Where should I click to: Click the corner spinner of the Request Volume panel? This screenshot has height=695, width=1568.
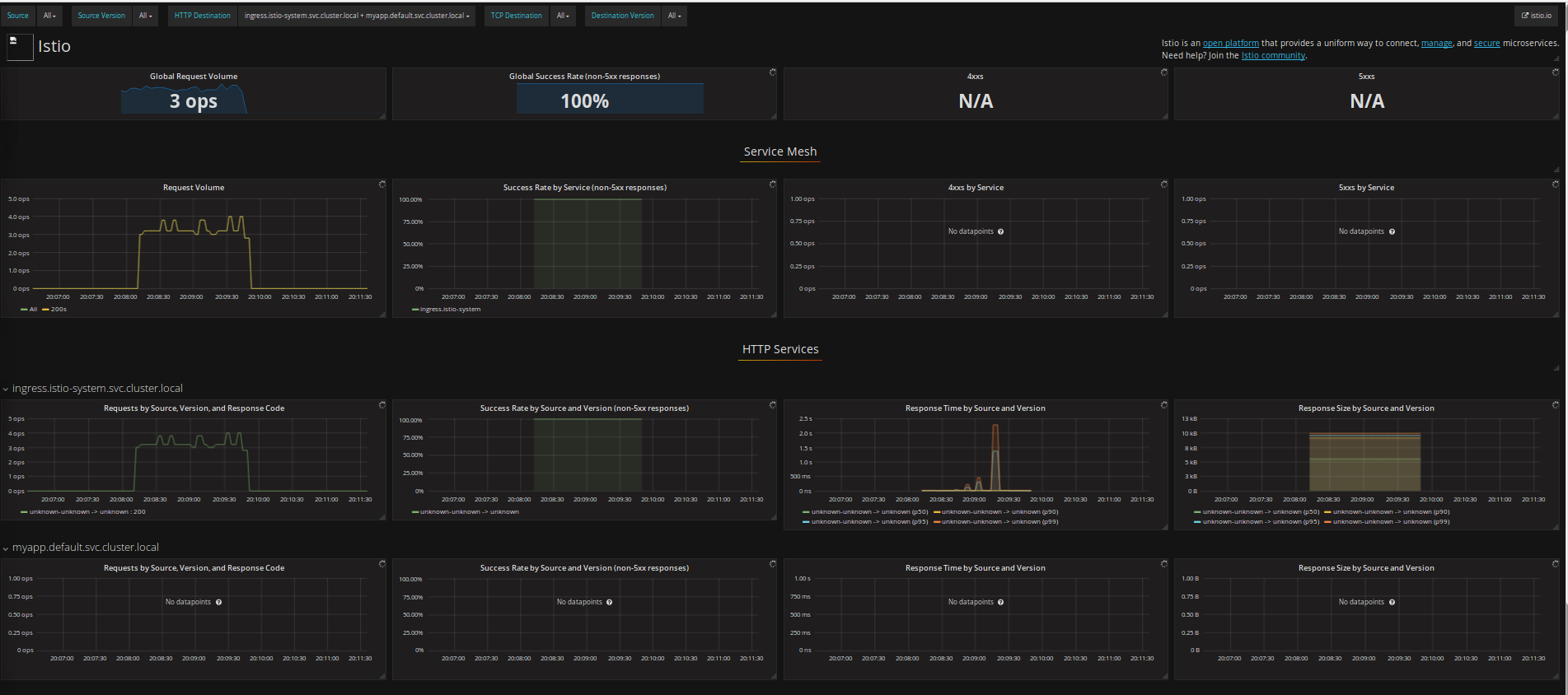coord(382,184)
